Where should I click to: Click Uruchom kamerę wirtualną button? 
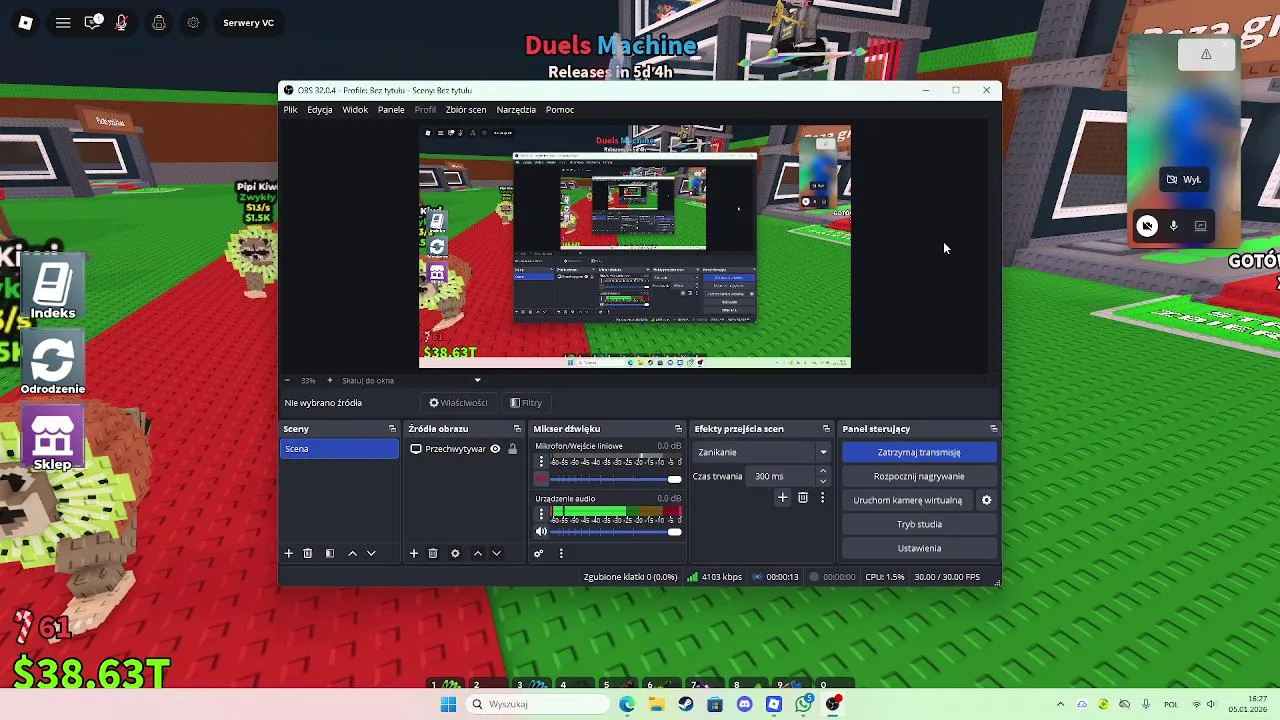point(908,500)
